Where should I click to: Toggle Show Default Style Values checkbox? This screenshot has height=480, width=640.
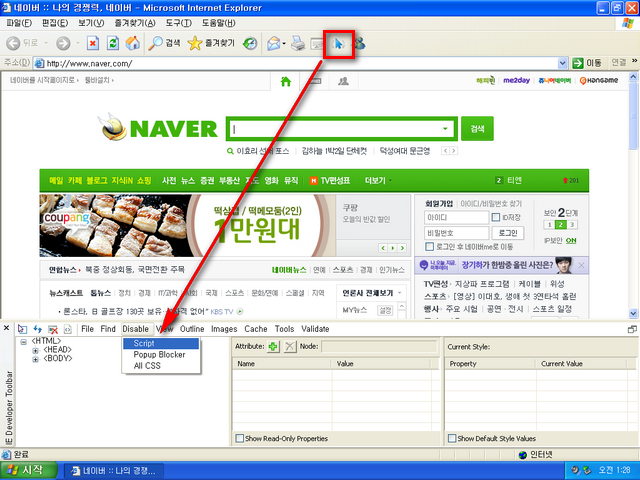coord(452,438)
